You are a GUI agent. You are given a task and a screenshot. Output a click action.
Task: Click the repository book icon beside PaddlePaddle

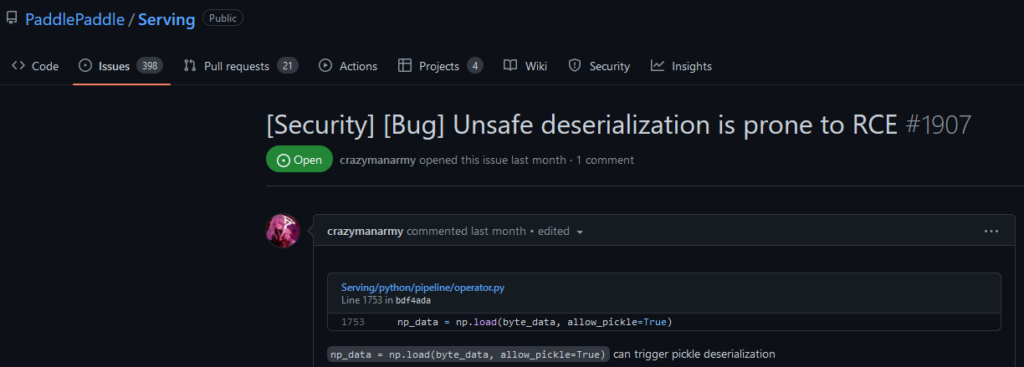tap(12, 18)
